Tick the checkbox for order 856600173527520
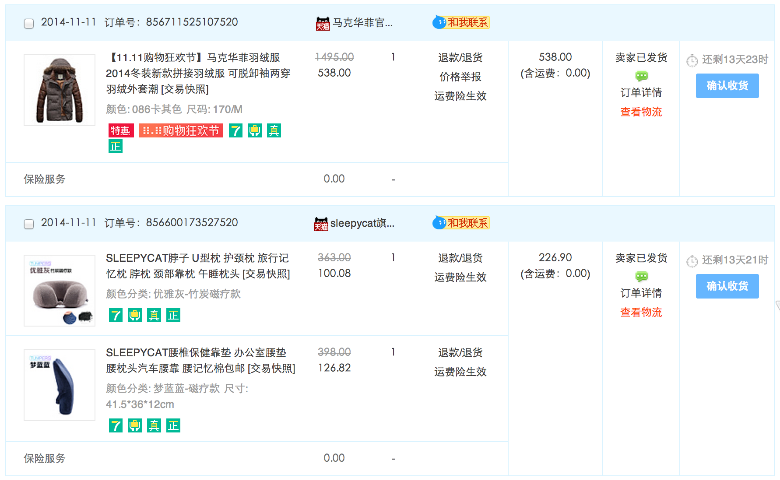The height and width of the screenshot is (480, 780). coord(29,224)
